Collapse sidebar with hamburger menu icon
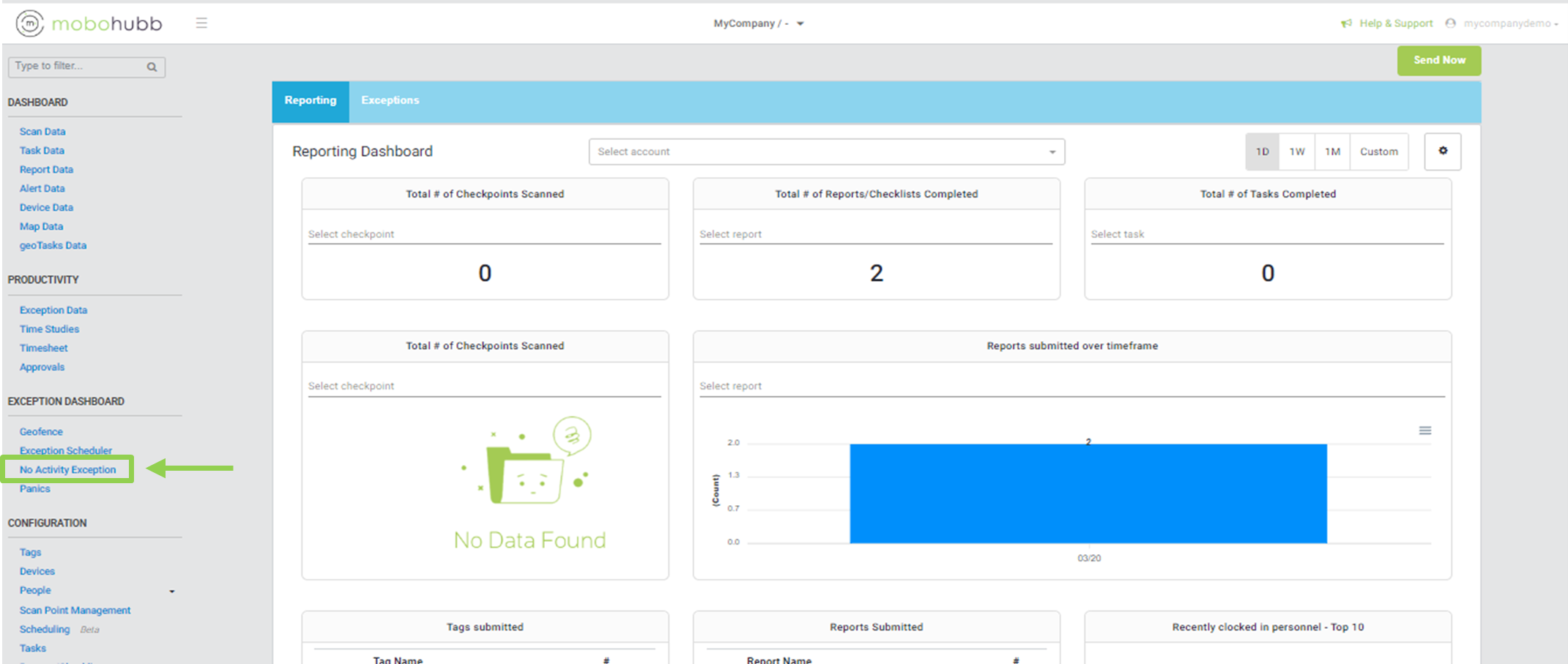Image resolution: width=1568 pixels, height=664 pixels. tap(201, 23)
